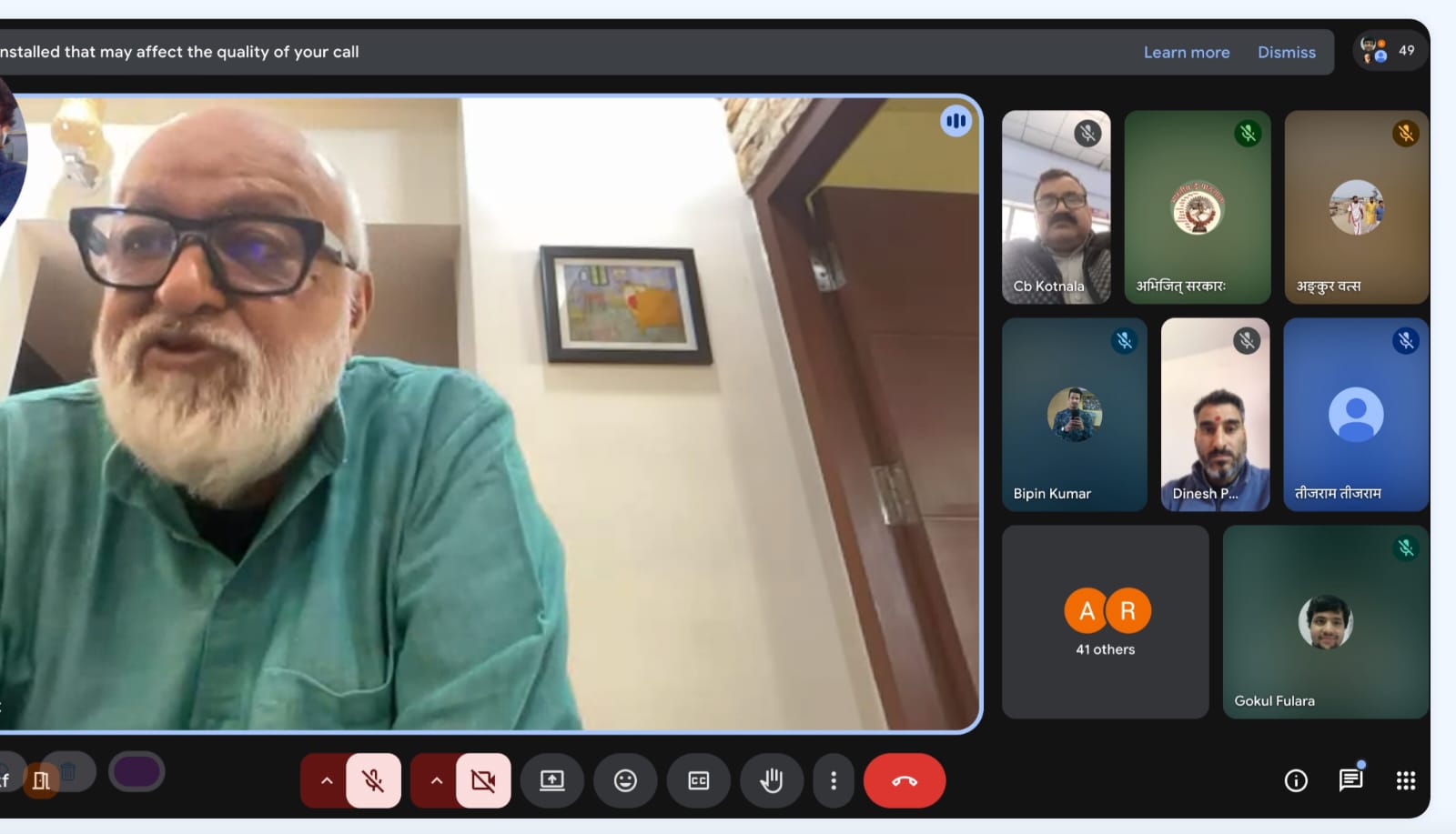The height and width of the screenshot is (834, 1456).
Task: Click the Learn more link
Action: 1186,53
